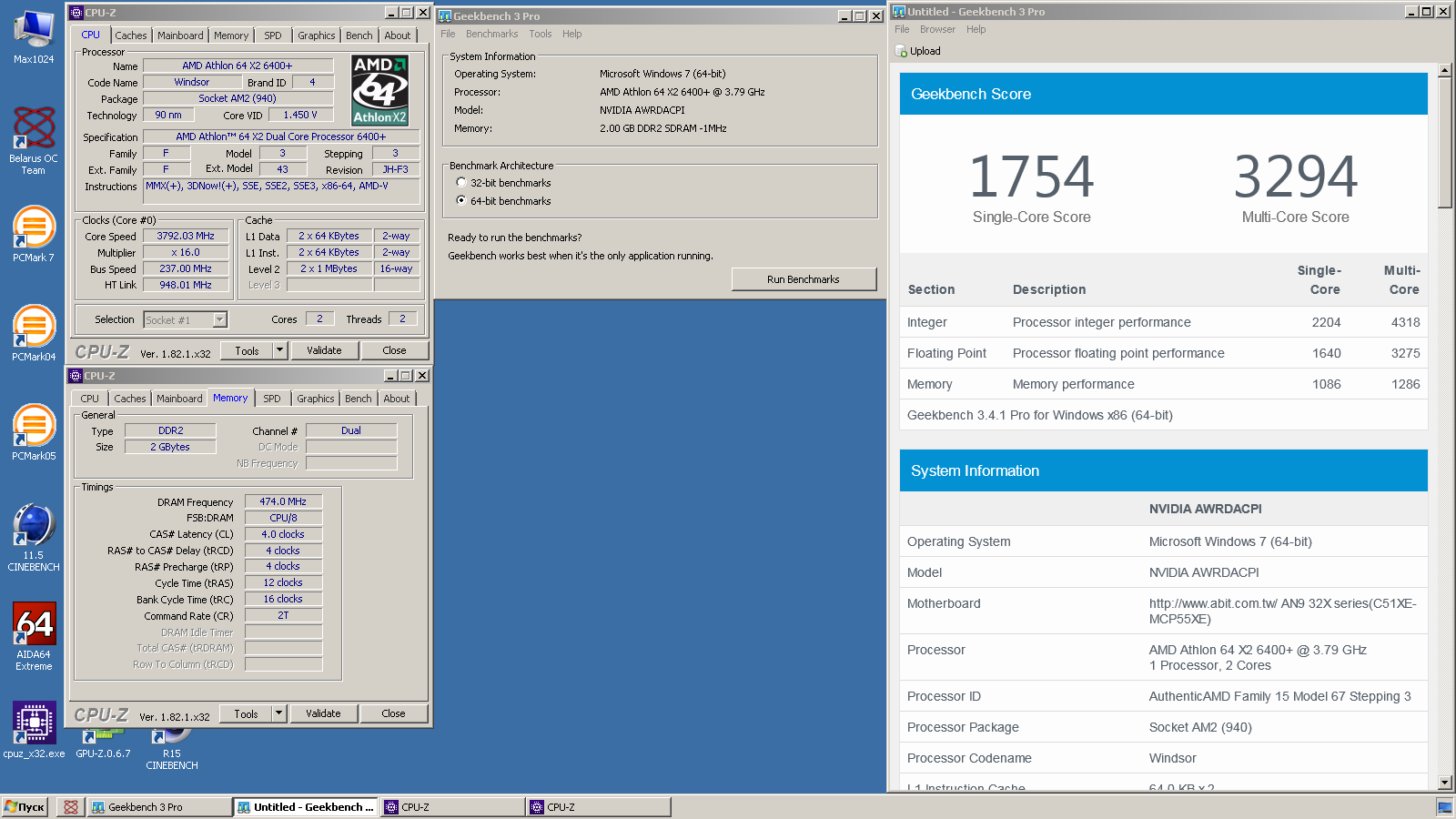Click the Upload icon in Geekbench results

point(902,52)
